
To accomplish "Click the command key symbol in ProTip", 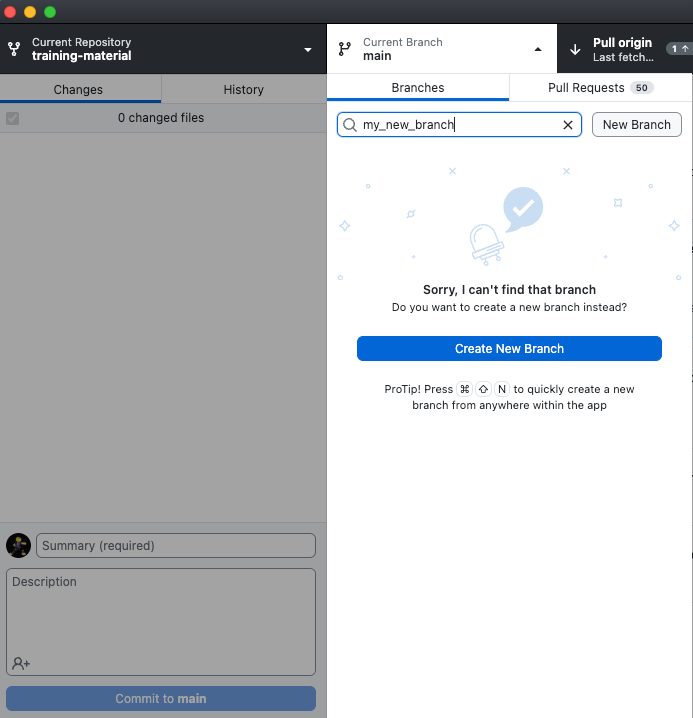I will click(x=464, y=389).
